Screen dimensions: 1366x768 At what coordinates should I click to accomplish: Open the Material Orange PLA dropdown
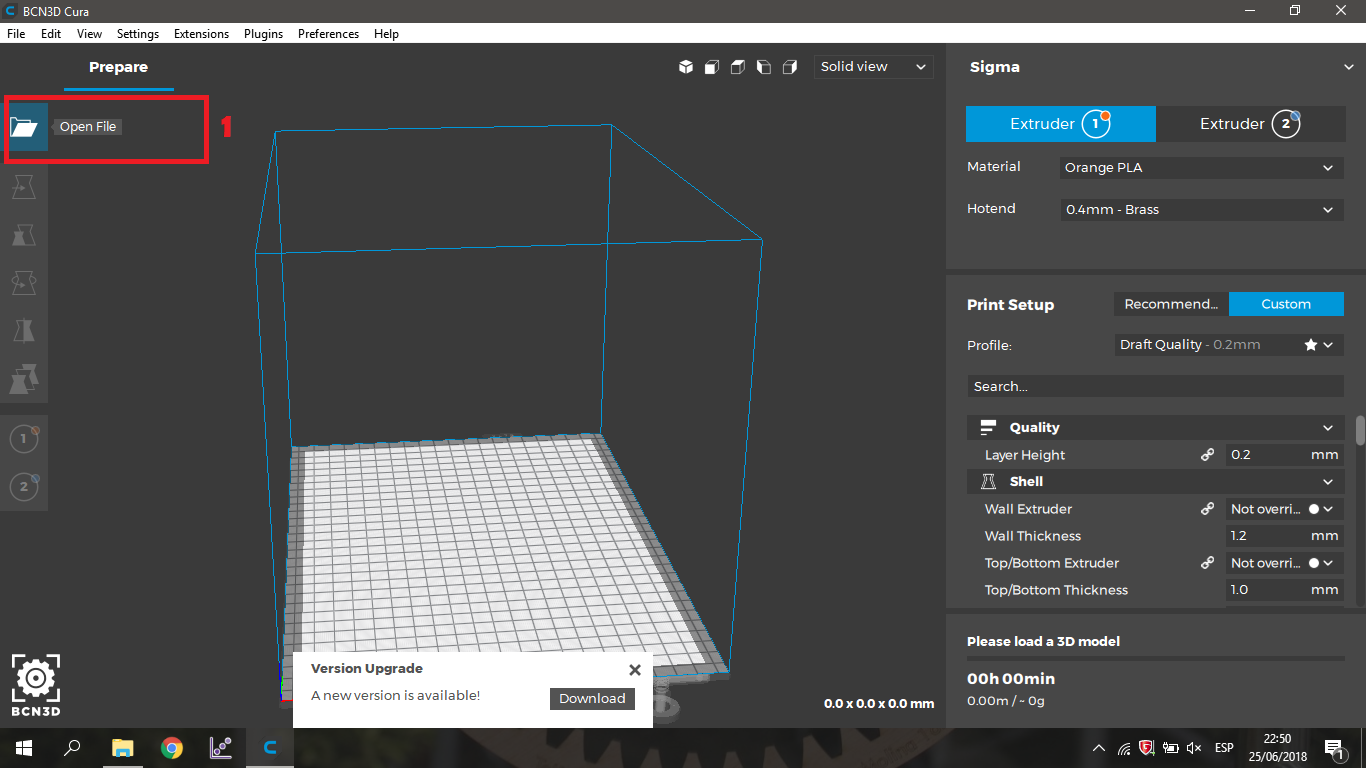point(1201,168)
